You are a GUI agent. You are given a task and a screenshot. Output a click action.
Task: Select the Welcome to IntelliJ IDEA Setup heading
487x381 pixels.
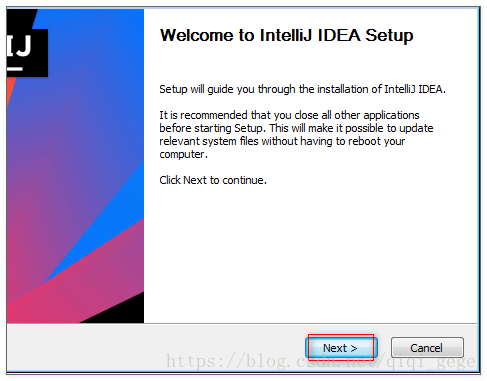coord(286,36)
